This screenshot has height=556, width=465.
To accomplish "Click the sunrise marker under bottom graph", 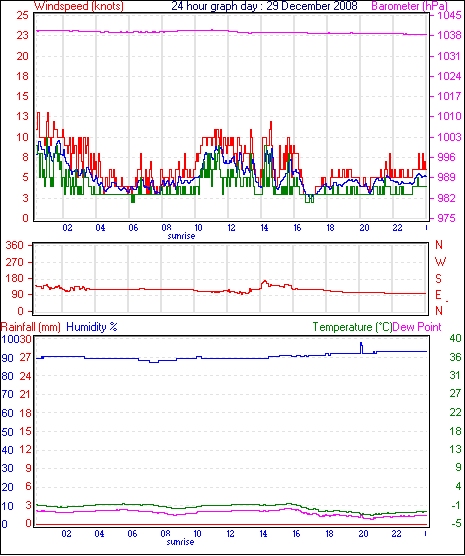I will point(181,542).
